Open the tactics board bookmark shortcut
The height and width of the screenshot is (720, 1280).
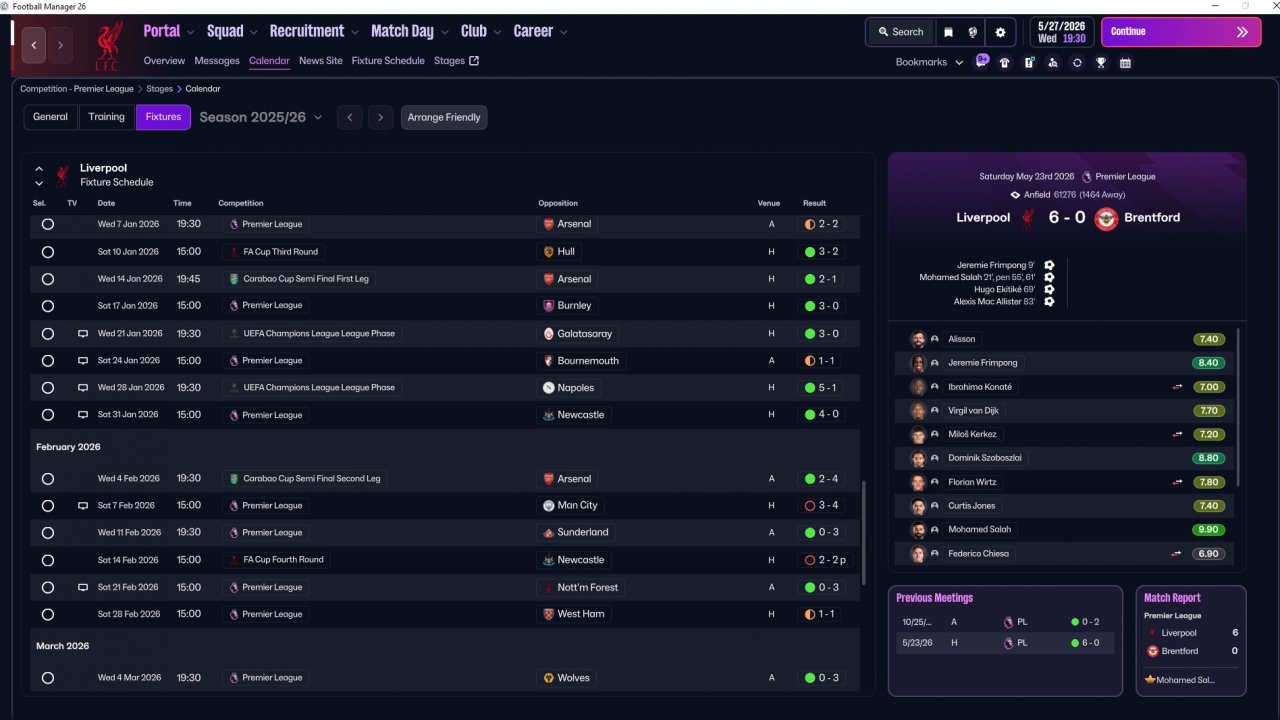click(1029, 62)
